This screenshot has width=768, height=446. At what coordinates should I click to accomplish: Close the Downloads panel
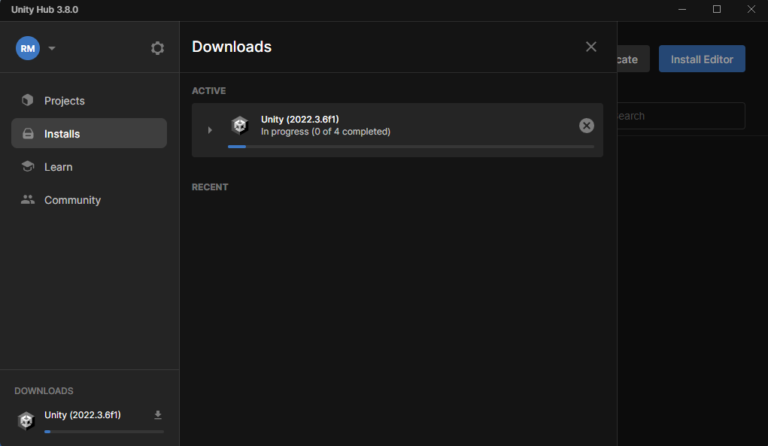[x=591, y=47]
